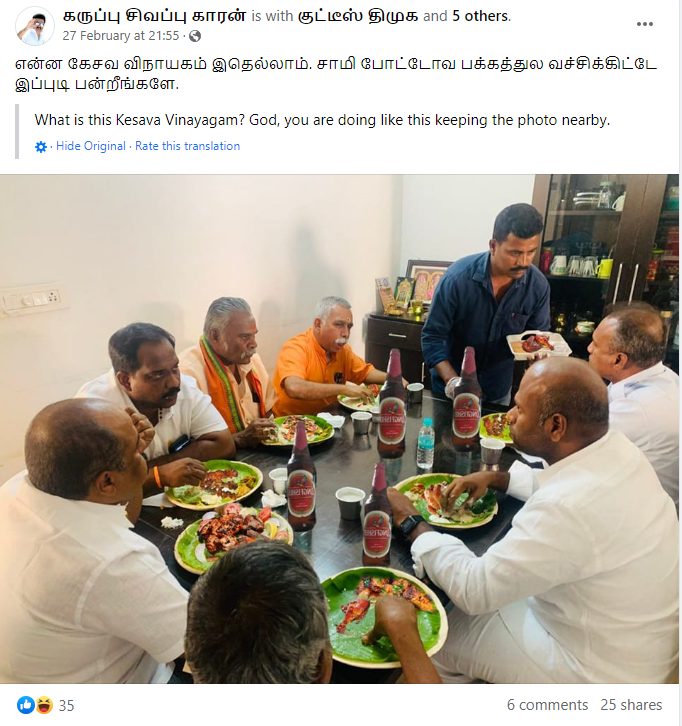Open the 6 comments list
The image size is (682, 726).
point(547,705)
